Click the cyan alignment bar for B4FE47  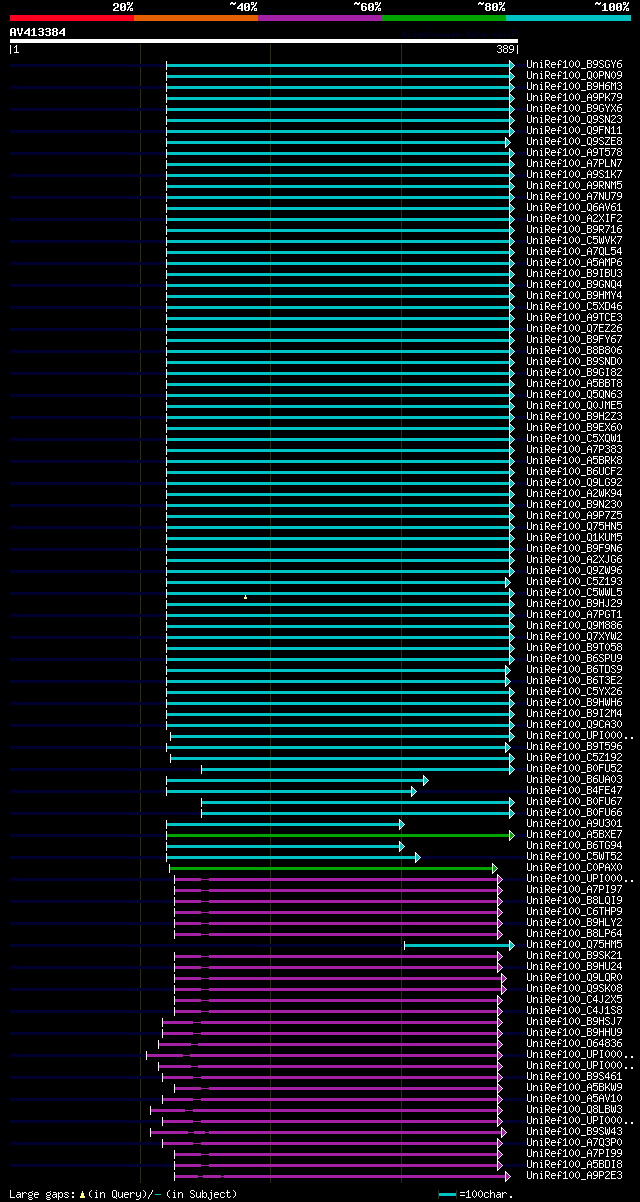point(291,791)
